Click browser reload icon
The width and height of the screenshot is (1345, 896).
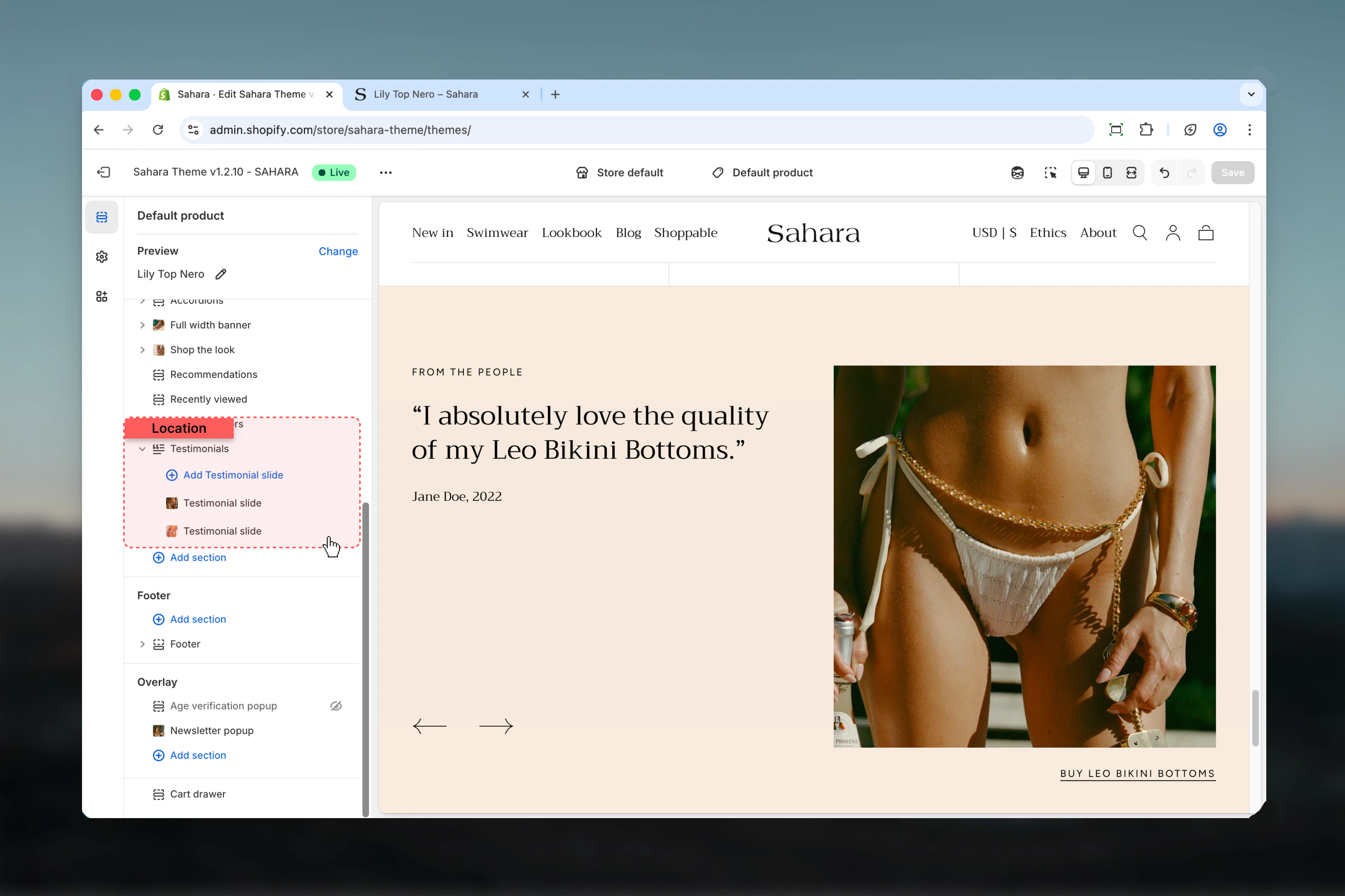click(x=158, y=130)
